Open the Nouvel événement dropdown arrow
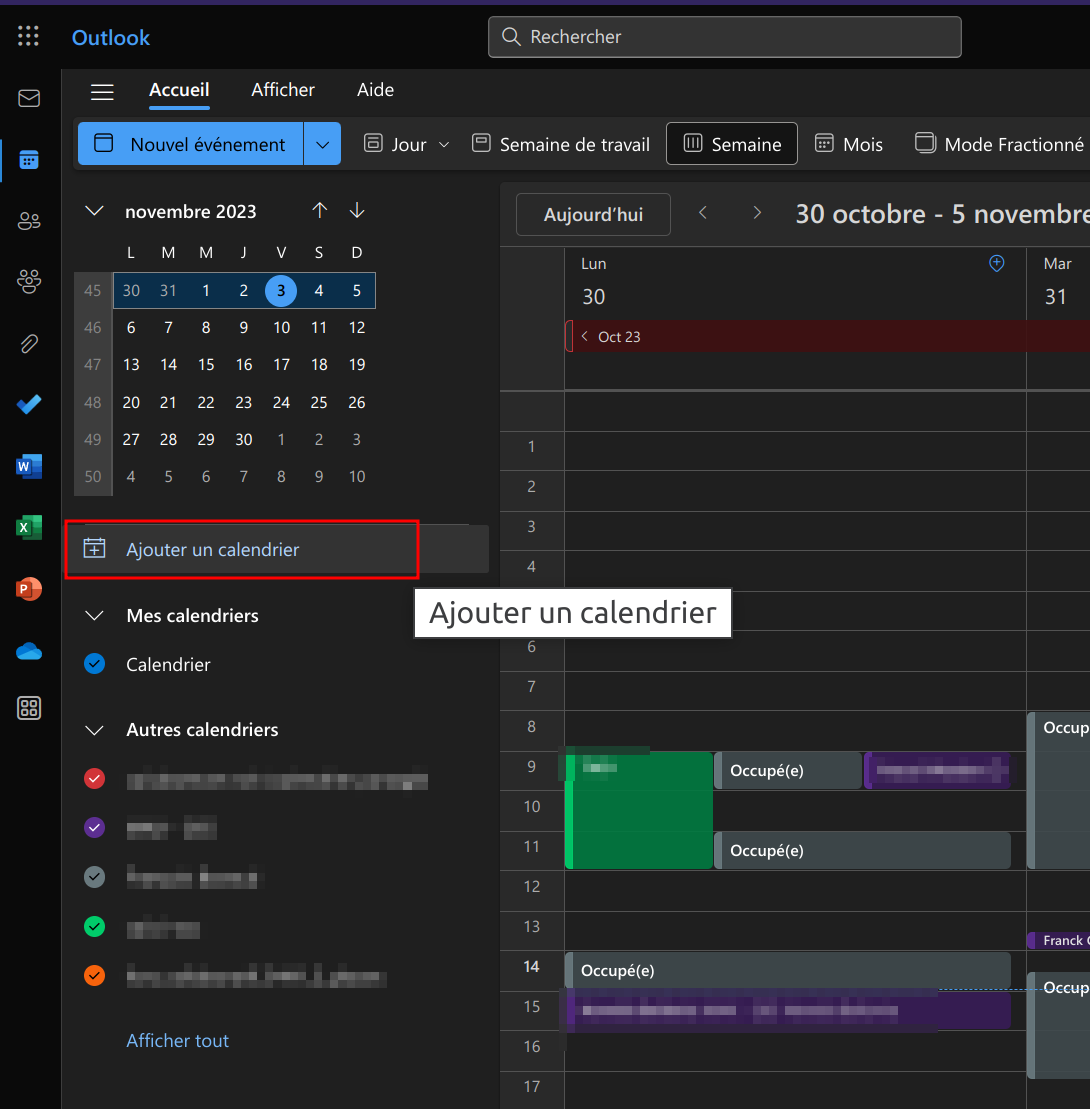The height and width of the screenshot is (1109, 1090). 322,144
